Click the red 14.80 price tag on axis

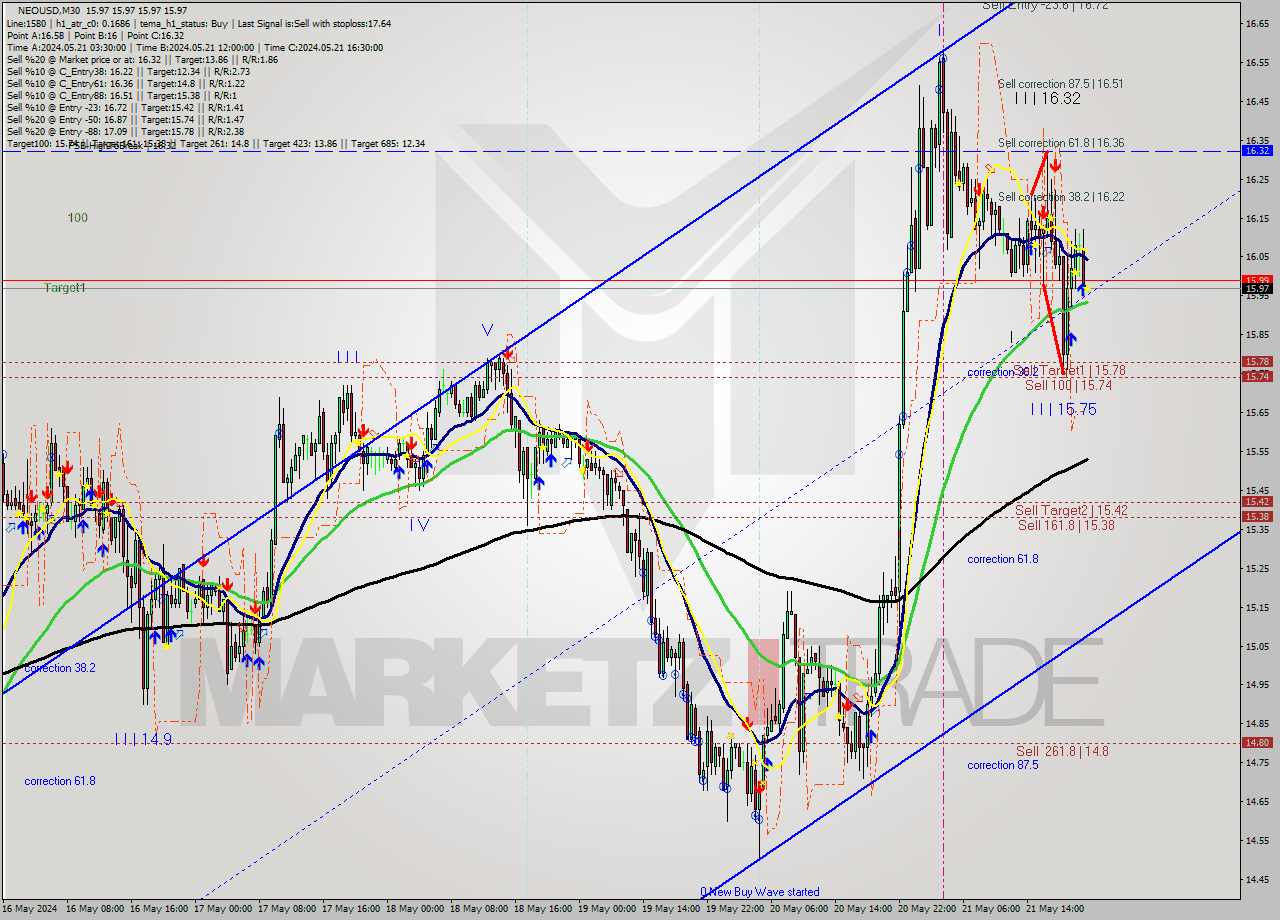pyautogui.click(x=1257, y=742)
